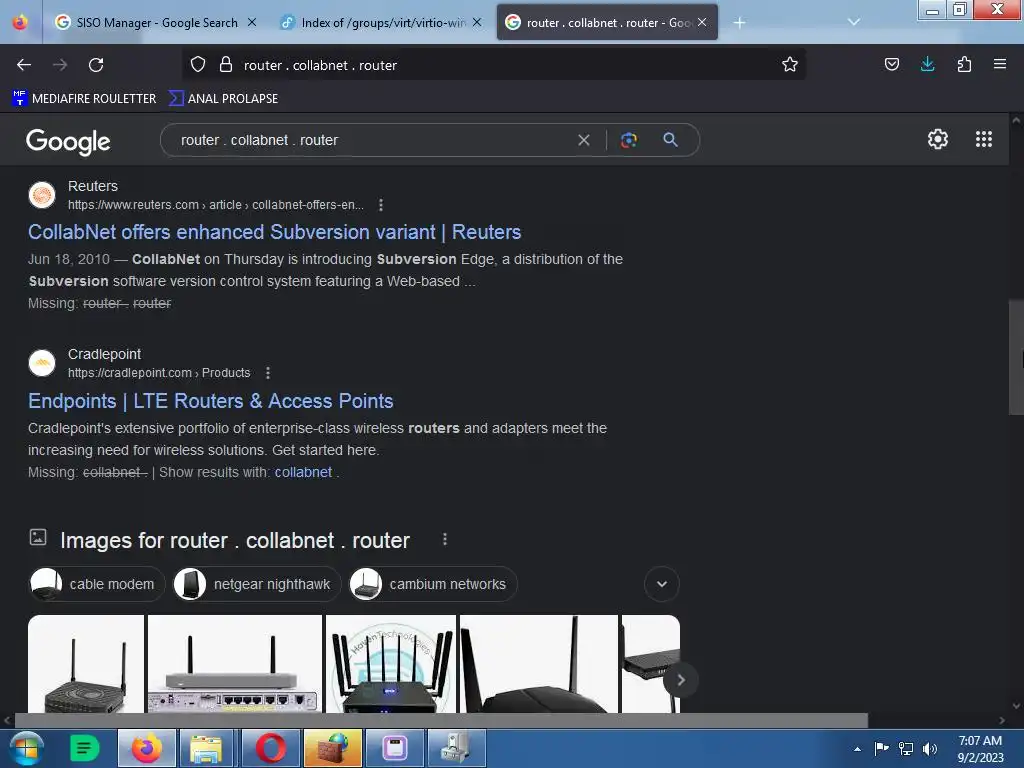Click the Reuters site favicon
Screen dimensions: 1024x768
(x=42, y=195)
